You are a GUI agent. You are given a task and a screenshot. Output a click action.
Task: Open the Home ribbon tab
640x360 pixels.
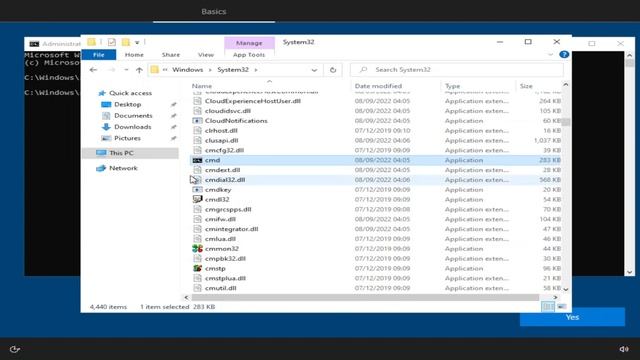tap(134, 55)
